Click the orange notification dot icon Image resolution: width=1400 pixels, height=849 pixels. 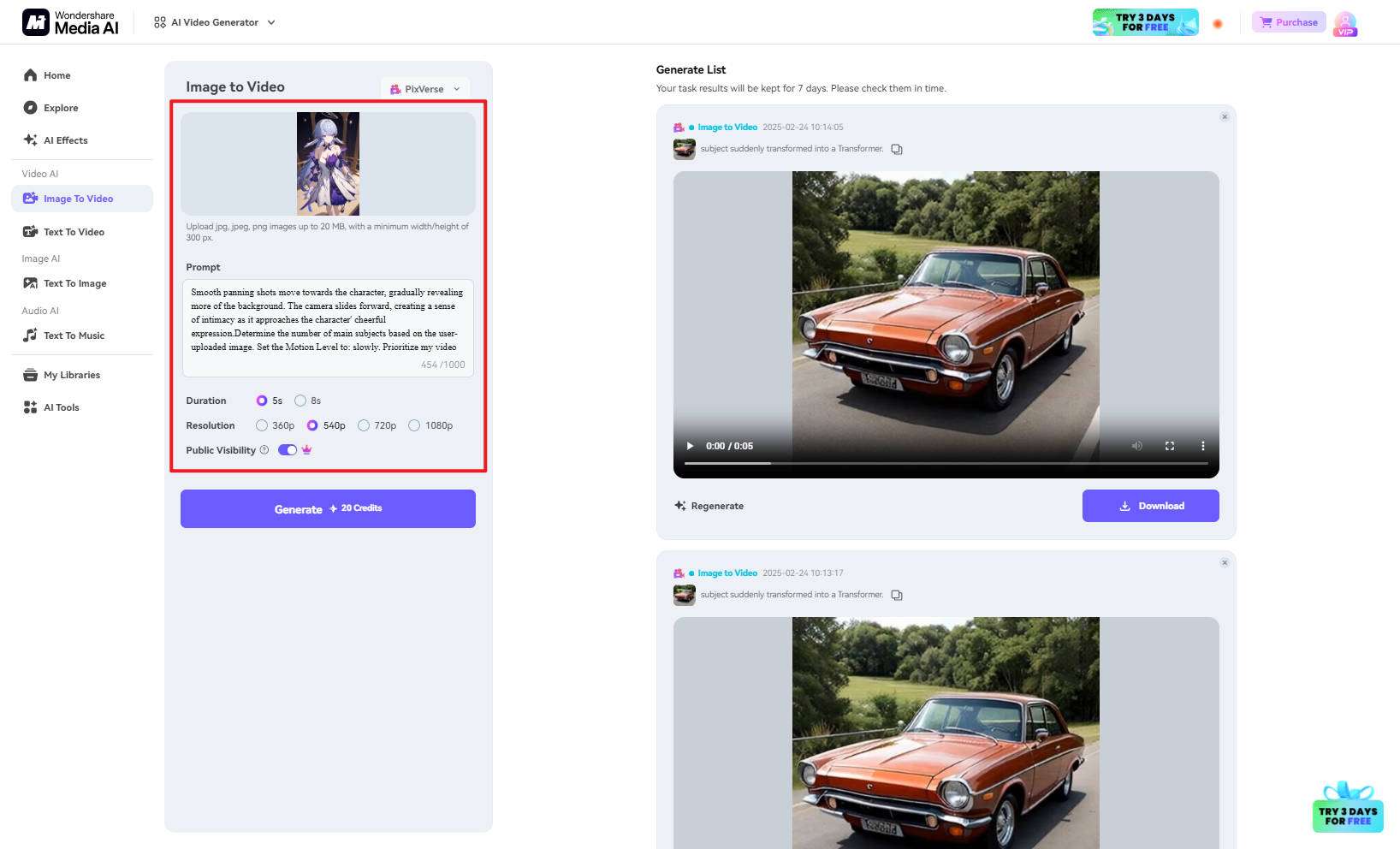[x=1218, y=23]
